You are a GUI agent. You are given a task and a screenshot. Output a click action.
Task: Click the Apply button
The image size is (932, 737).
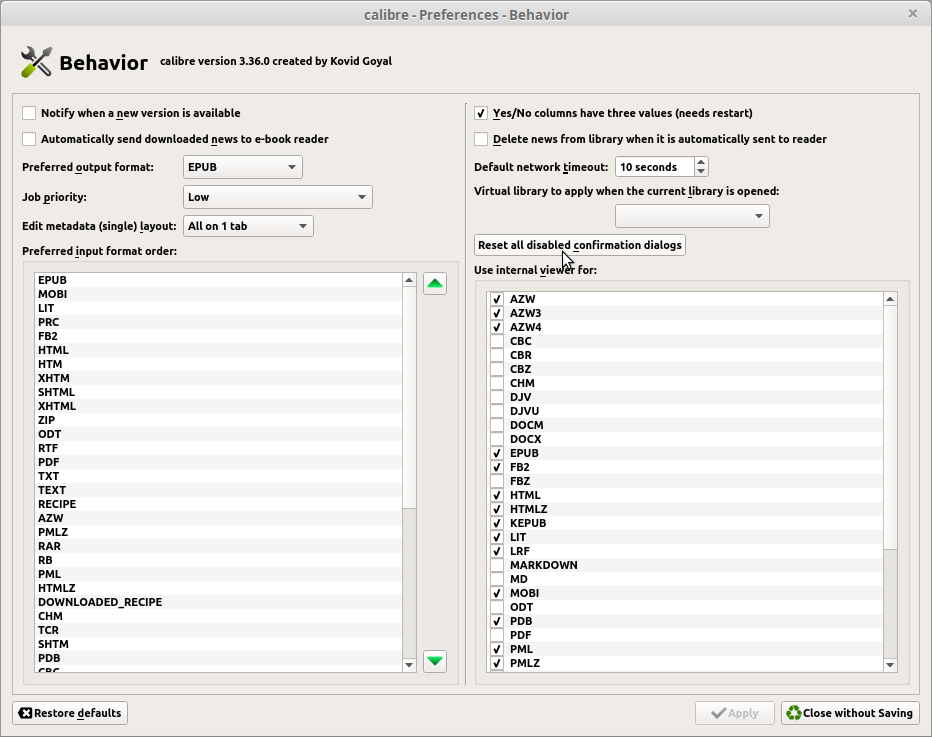pos(735,713)
